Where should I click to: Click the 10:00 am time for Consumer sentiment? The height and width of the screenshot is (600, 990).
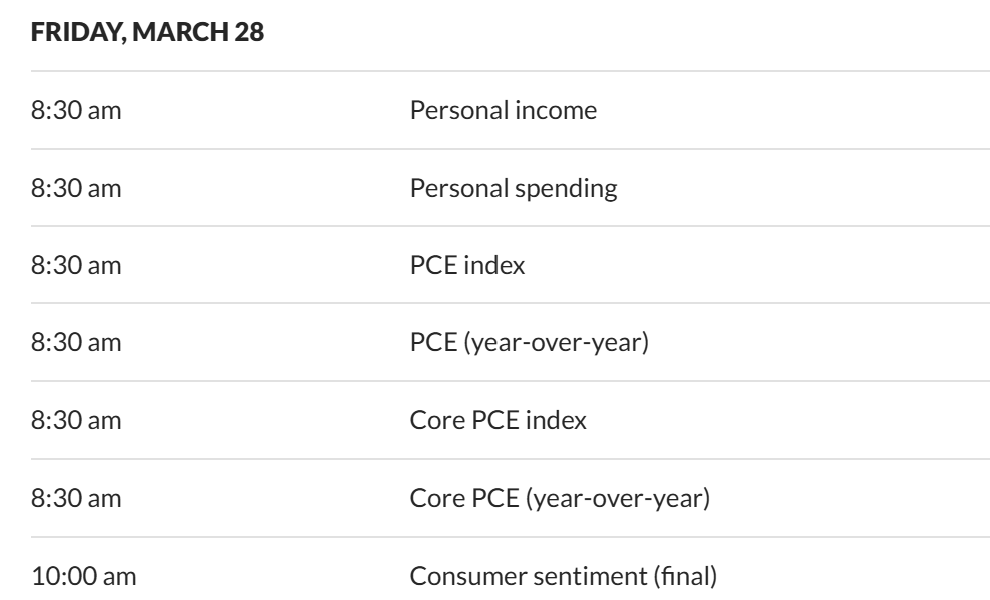pos(82,575)
